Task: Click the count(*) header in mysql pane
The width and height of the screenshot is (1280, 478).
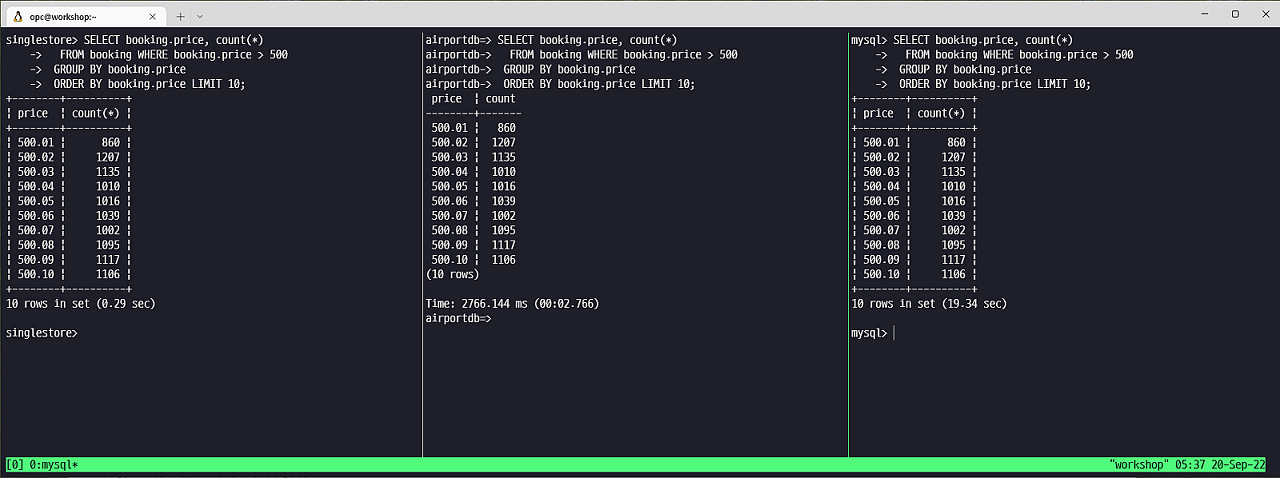Action: pos(942,113)
